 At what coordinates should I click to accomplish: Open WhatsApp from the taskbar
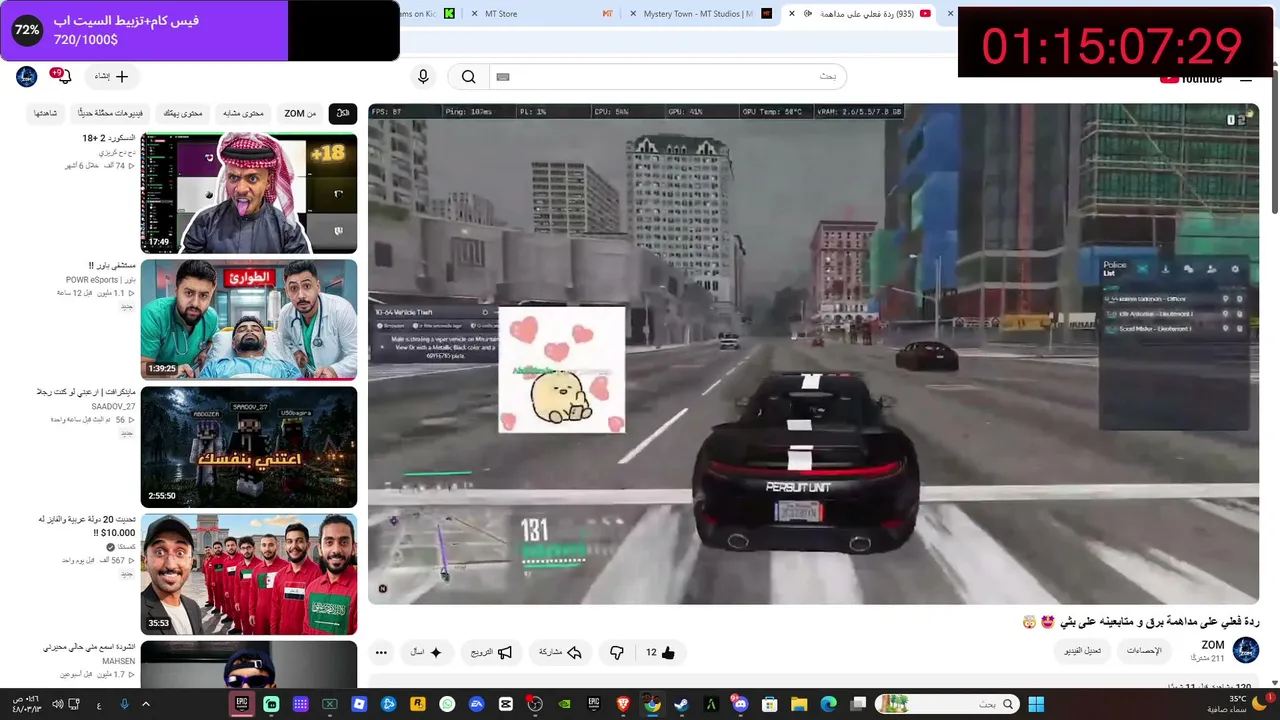tap(447, 704)
